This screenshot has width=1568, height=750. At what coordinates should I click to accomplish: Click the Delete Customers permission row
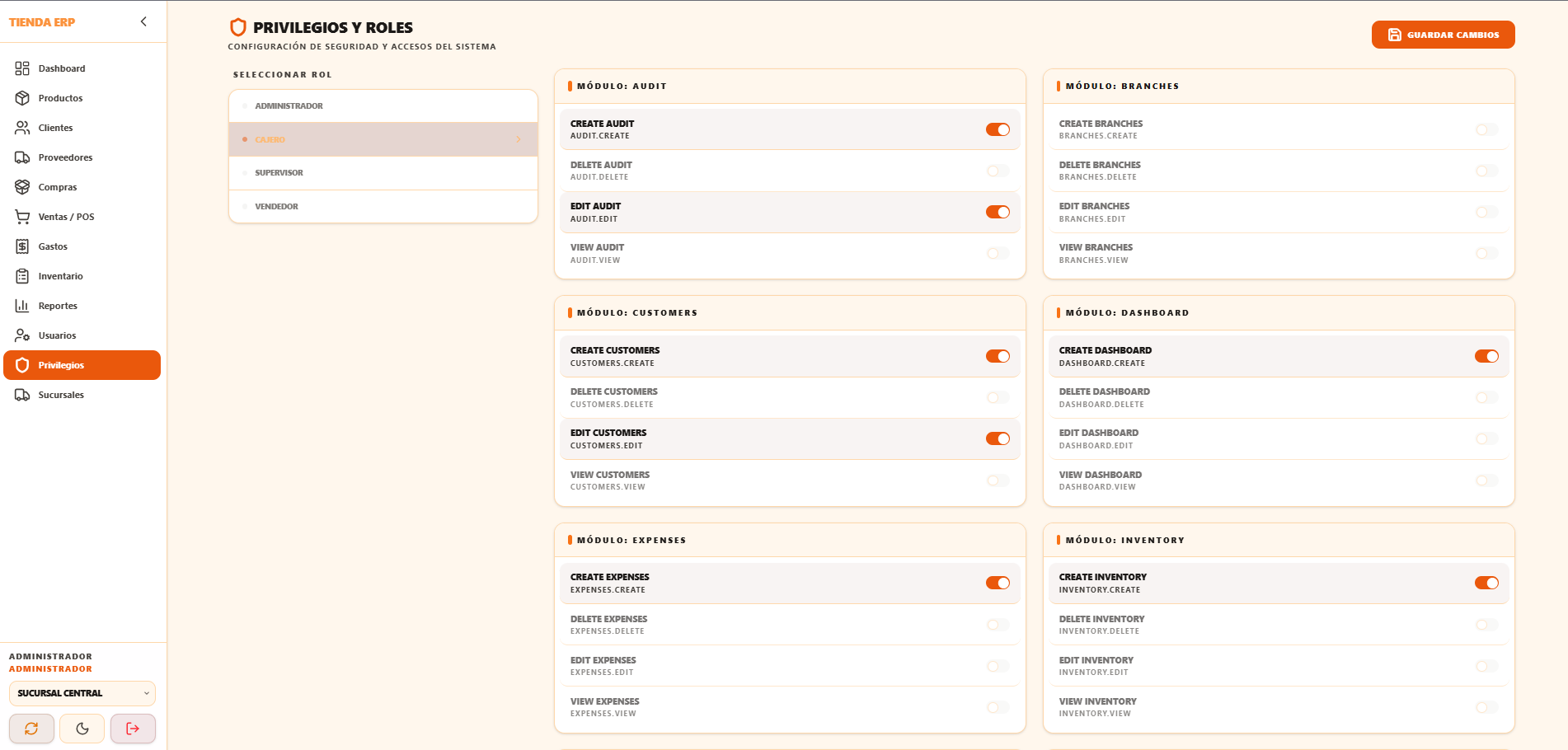click(790, 397)
